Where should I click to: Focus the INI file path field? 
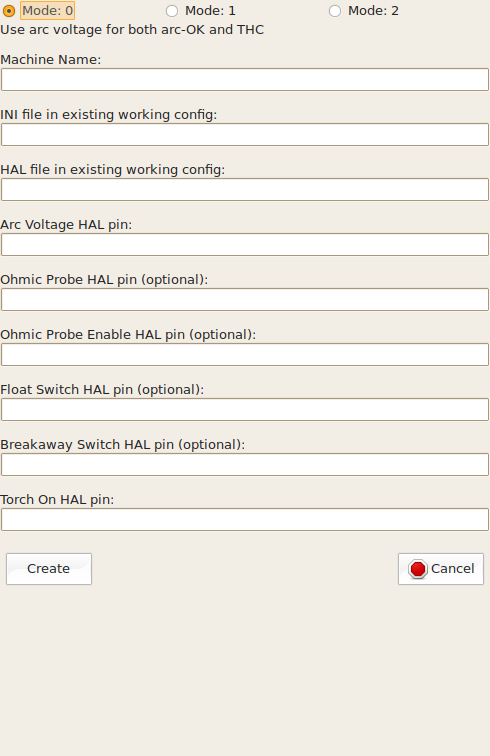point(245,135)
